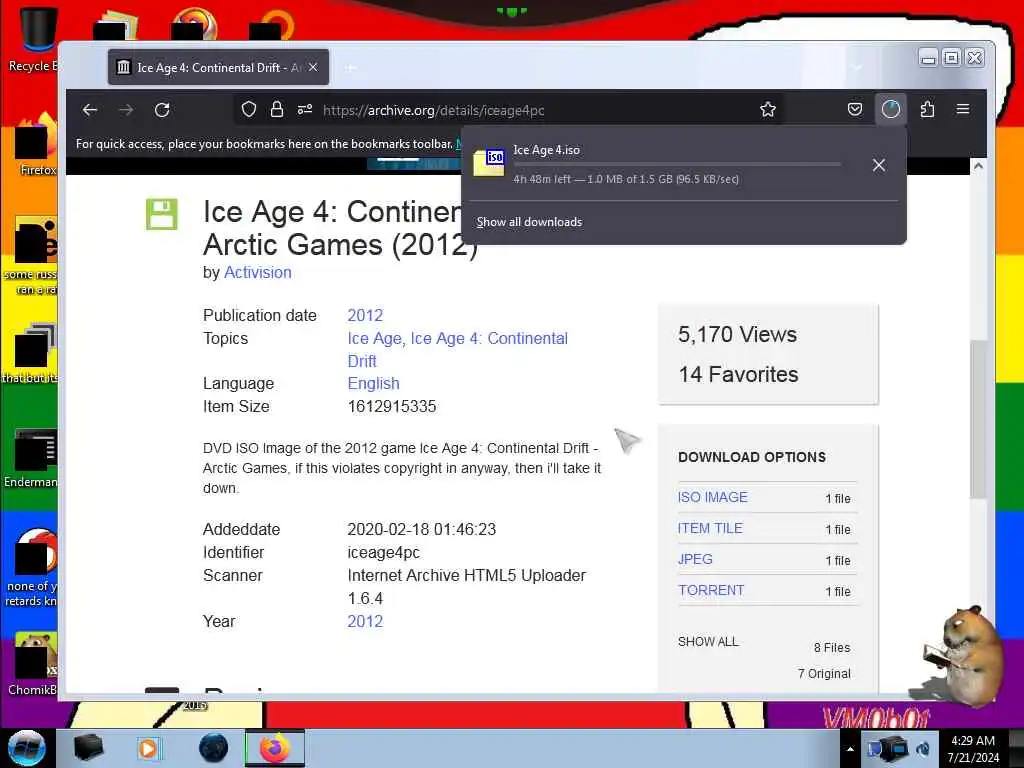Select the ChomikB desktop icon
The width and height of the screenshot is (1024, 768).
pyautogui.click(x=33, y=663)
